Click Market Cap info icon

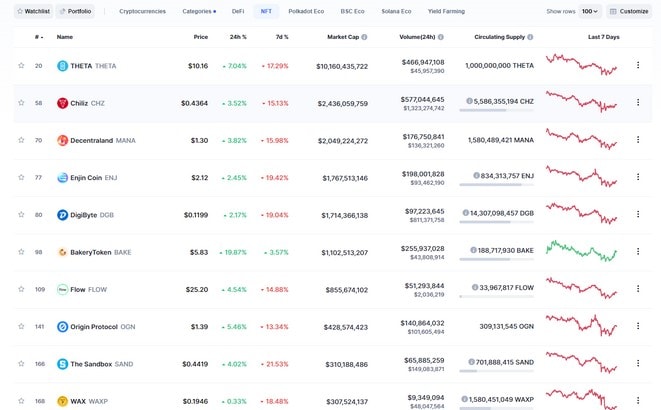[364, 37]
